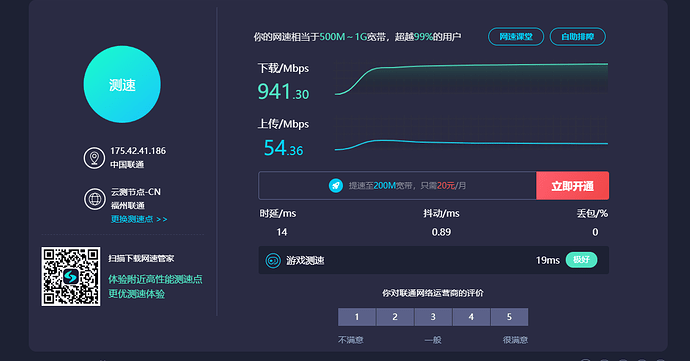Click the upload speed value 54.36
The image size is (690, 361).
pos(283,148)
